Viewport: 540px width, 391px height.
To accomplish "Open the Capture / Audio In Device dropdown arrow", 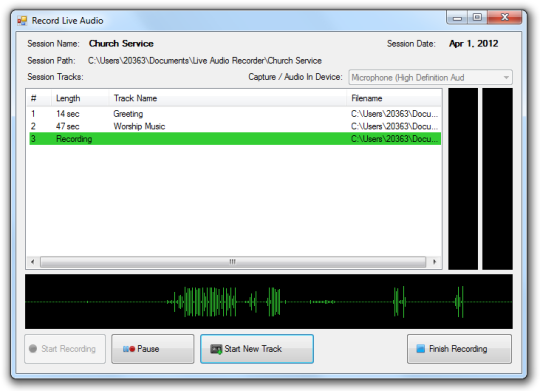I will (506, 78).
